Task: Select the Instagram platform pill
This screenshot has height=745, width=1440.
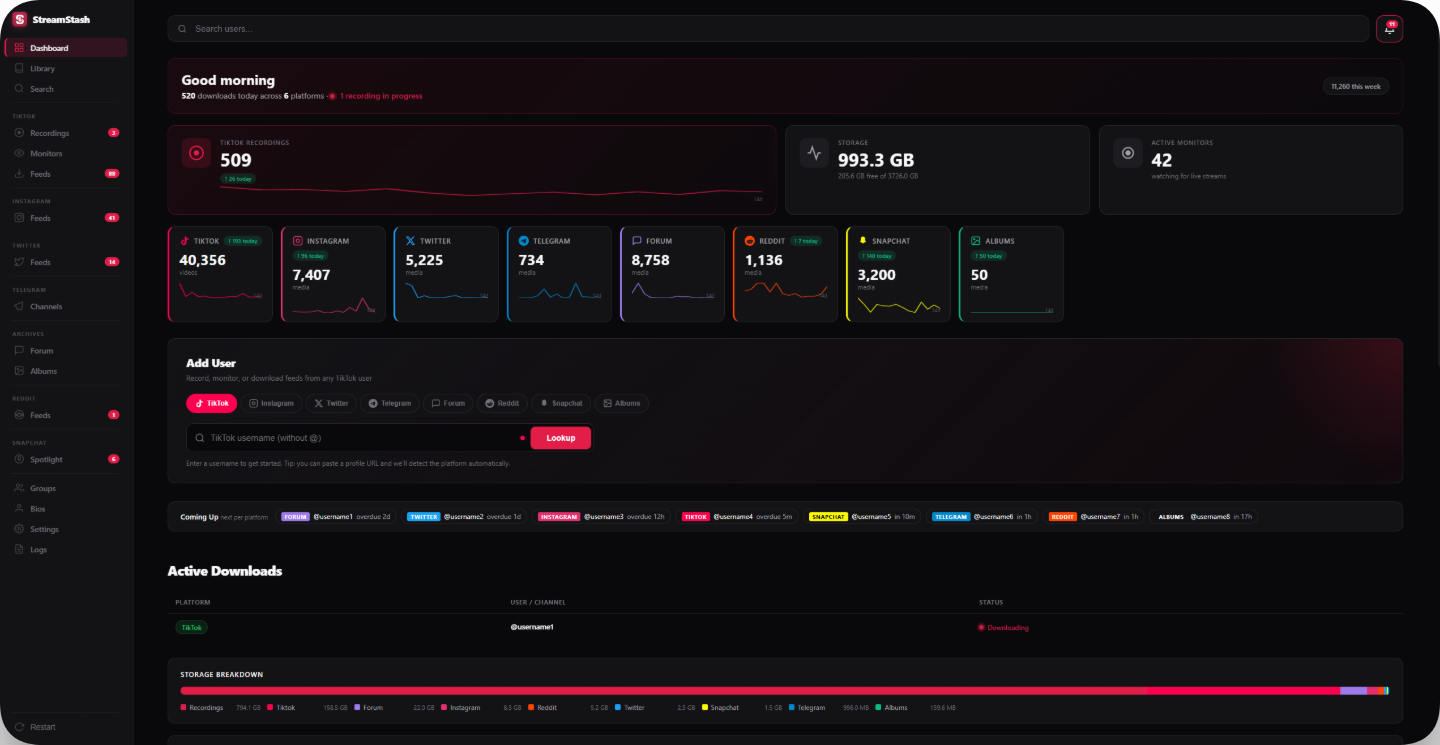Action: [272, 403]
